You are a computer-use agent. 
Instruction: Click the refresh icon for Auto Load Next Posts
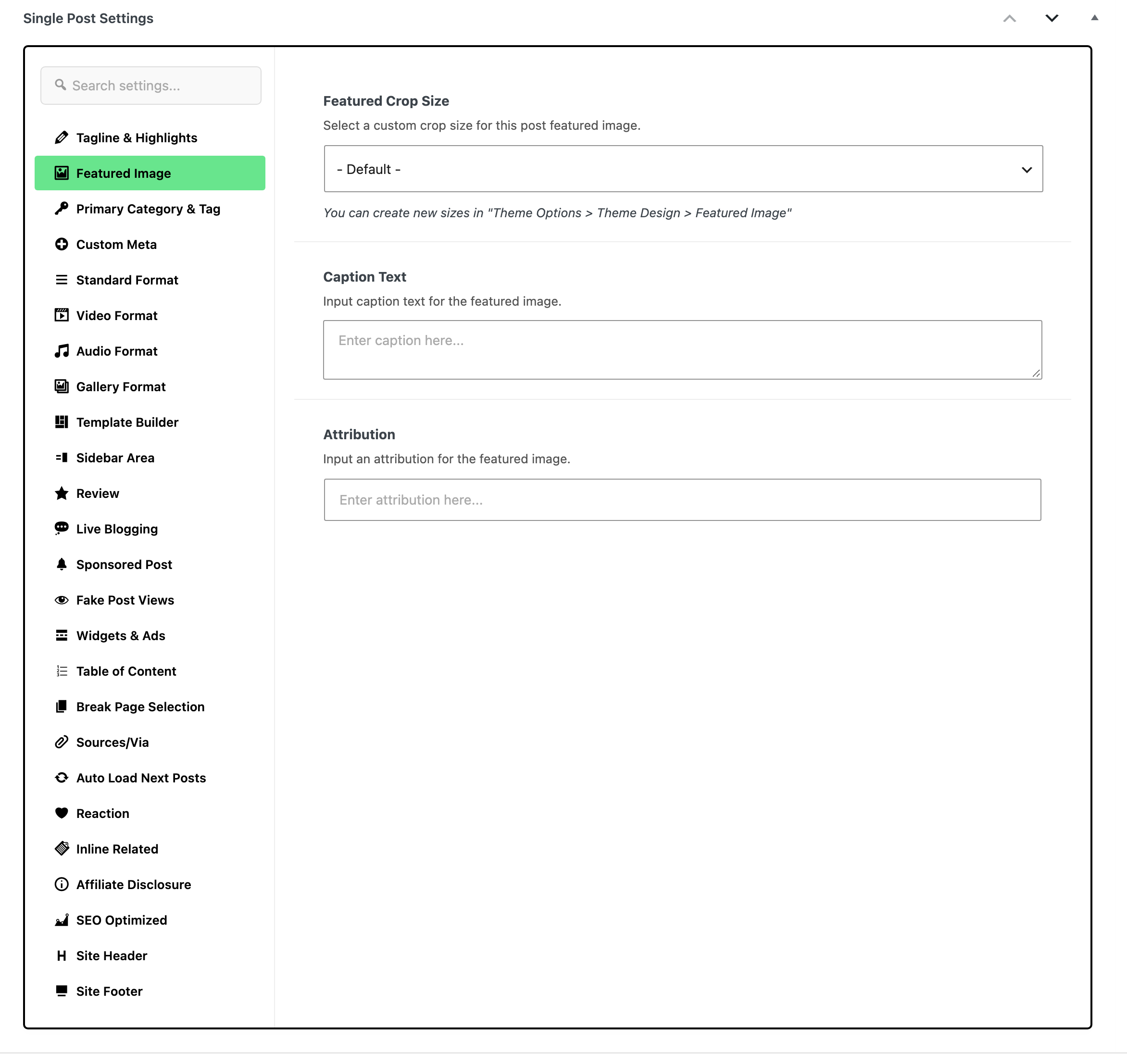click(x=61, y=778)
